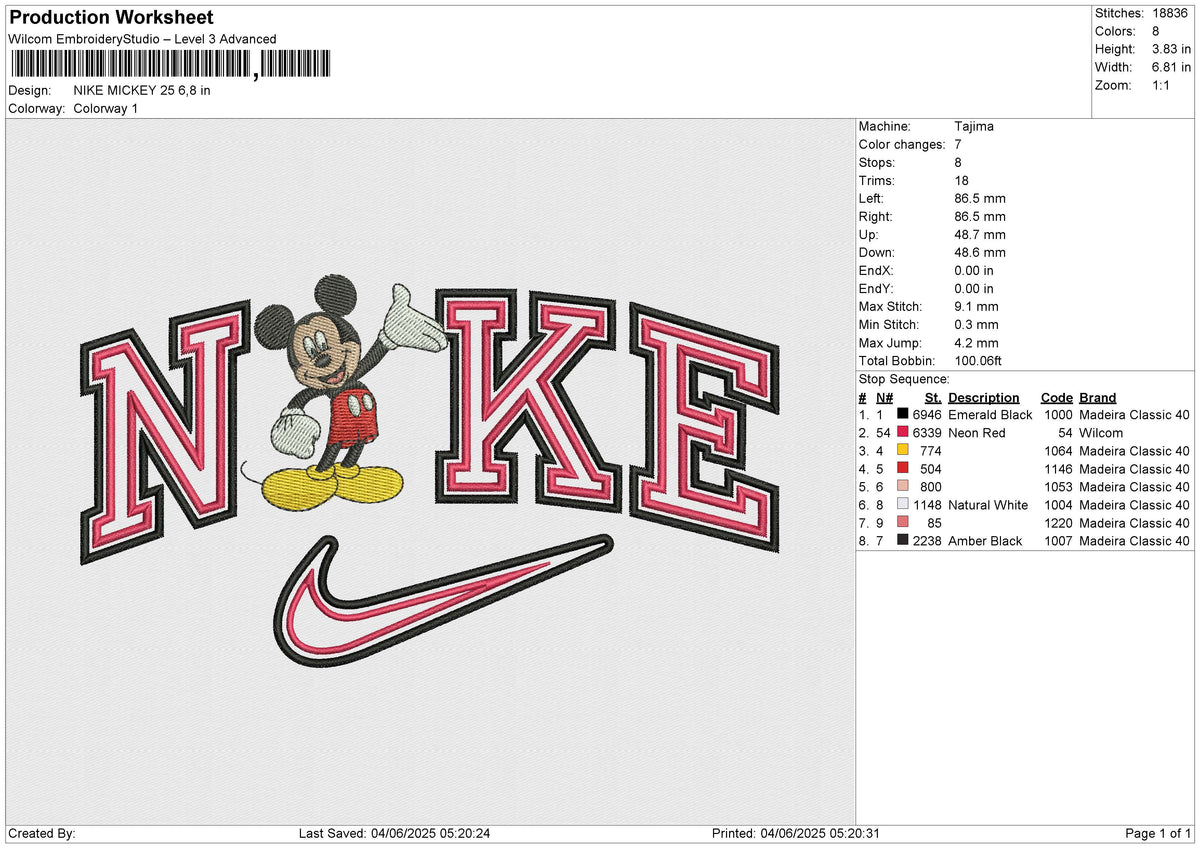Select the 'Code' column header

tap(1057, 397)
